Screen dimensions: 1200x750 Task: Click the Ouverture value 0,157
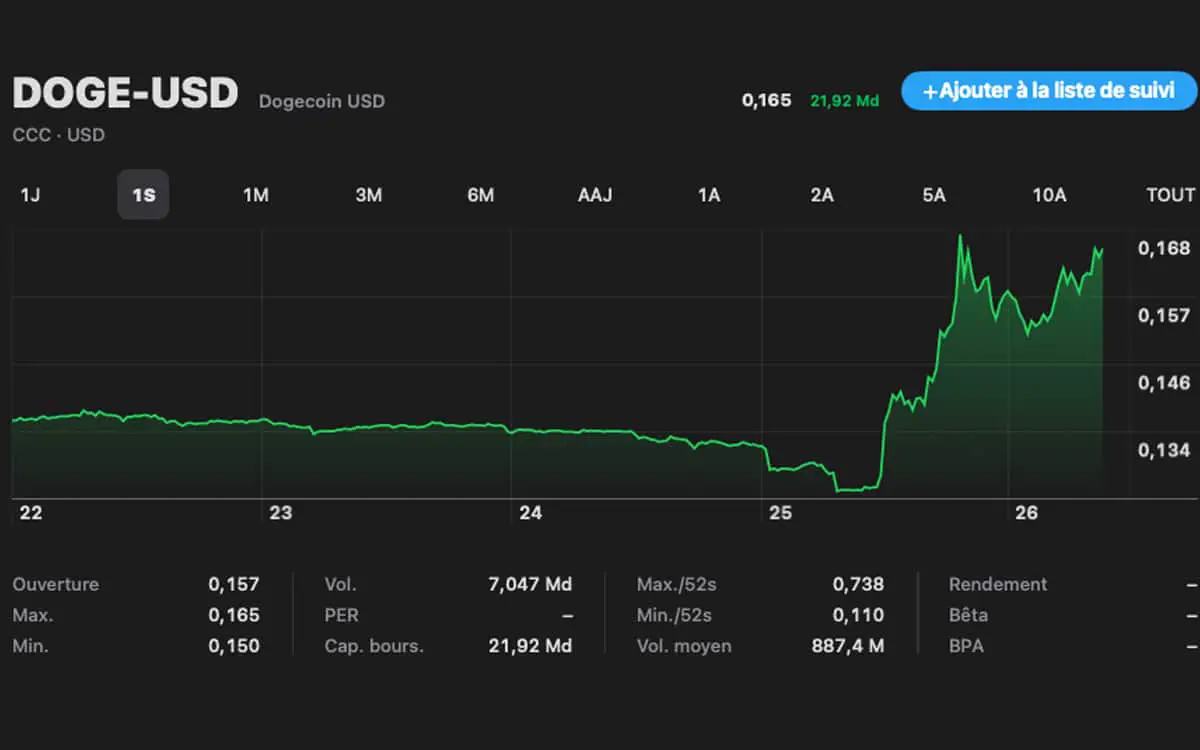234,584
